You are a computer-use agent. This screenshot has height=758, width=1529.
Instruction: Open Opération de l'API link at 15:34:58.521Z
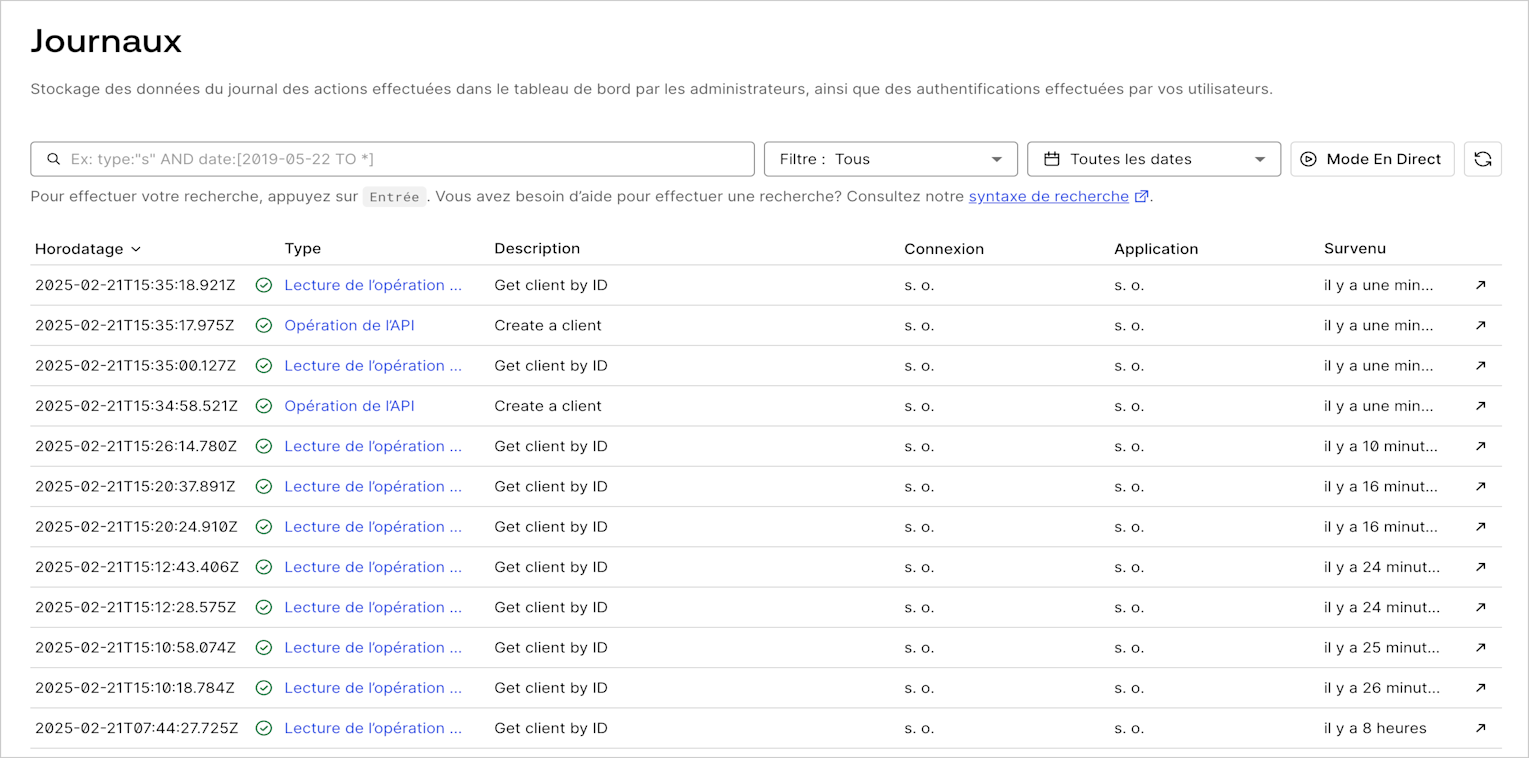(x=349, y=406)
